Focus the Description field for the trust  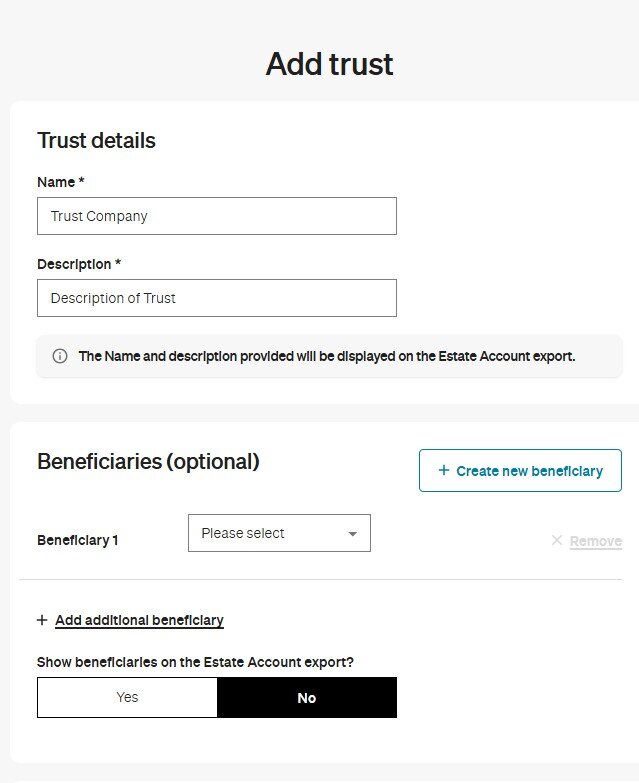216,298
